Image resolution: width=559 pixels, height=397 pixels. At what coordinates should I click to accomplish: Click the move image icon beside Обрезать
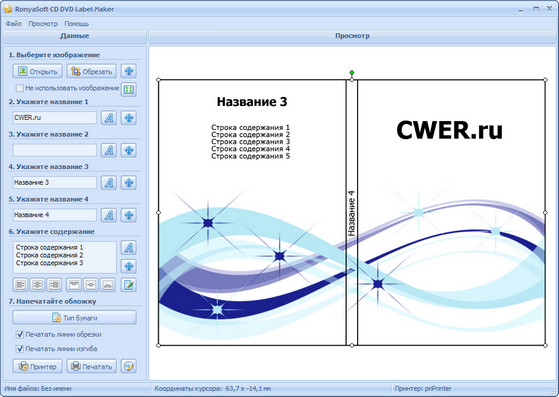129,71
